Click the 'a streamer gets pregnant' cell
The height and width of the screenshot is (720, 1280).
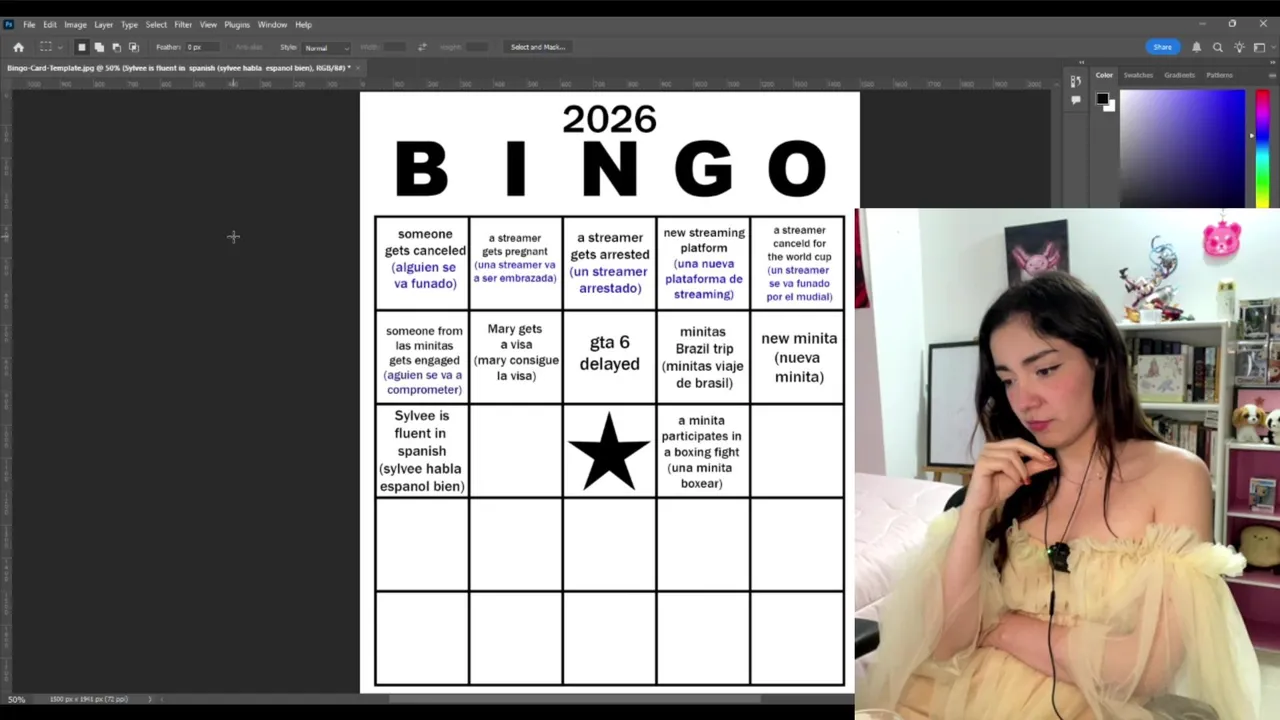[x=516, y=262]
